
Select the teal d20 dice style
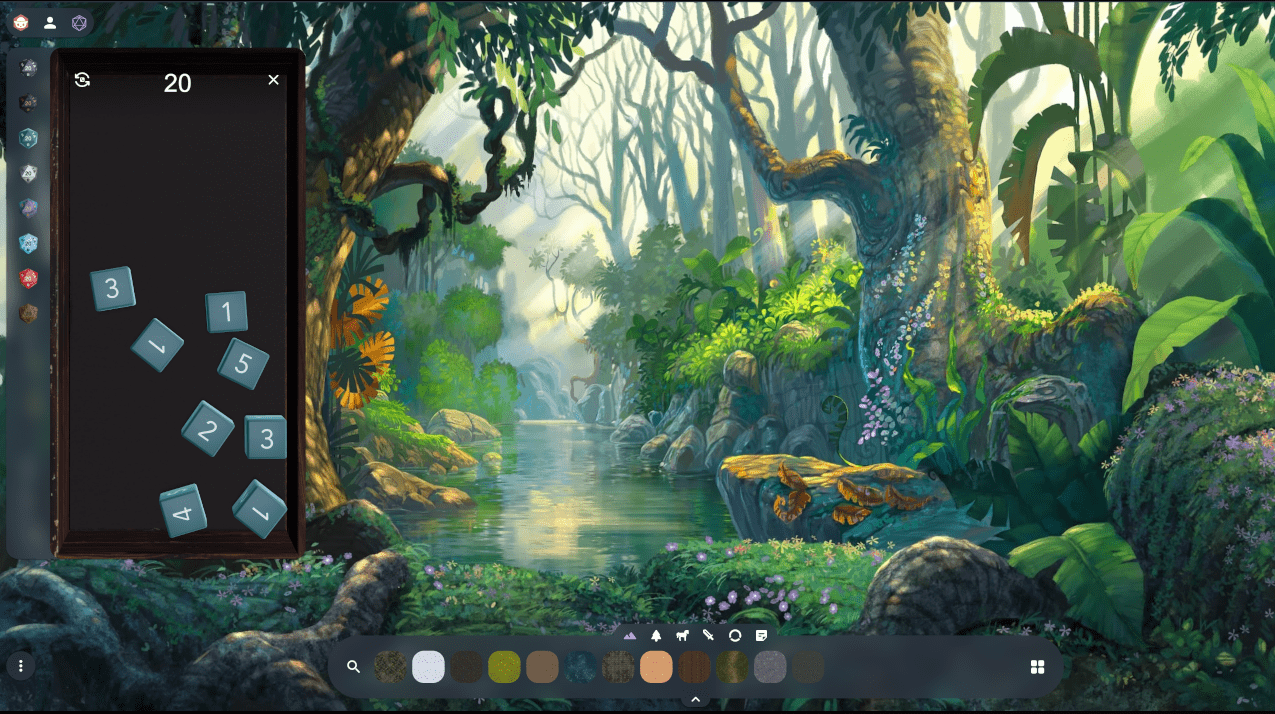click(x=29, y=138)
